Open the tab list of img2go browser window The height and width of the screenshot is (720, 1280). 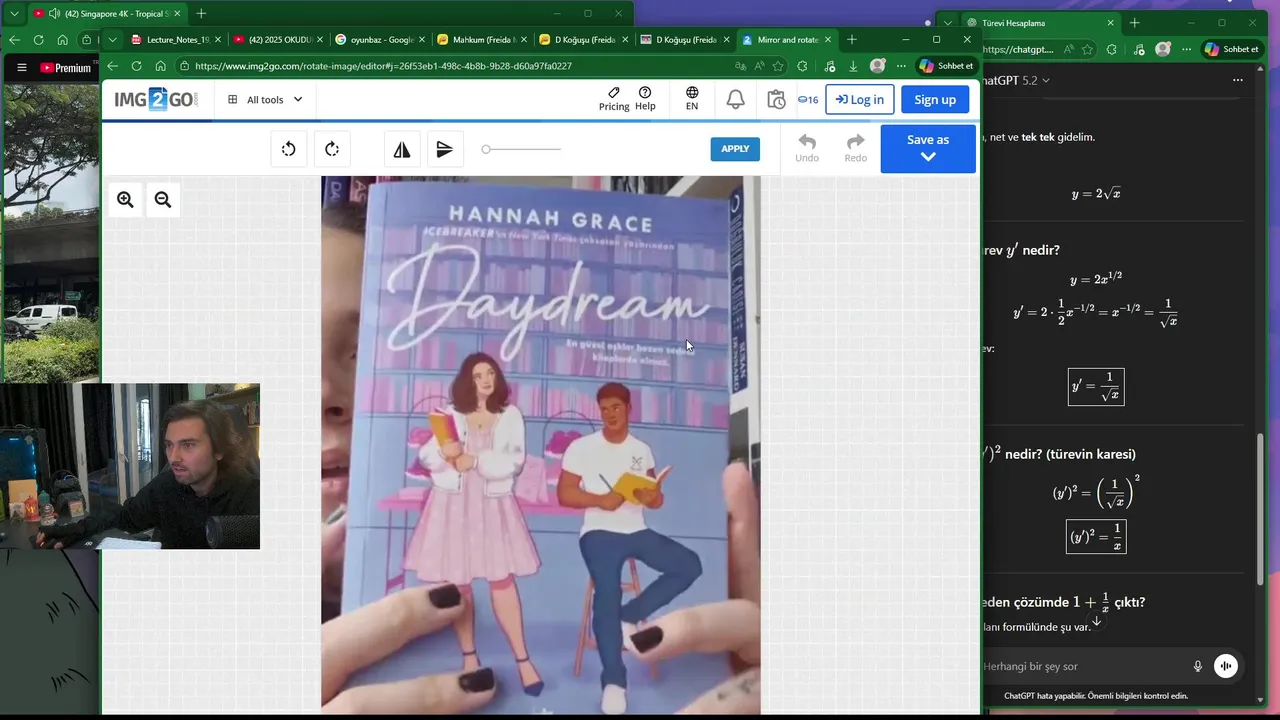(113, 40)
